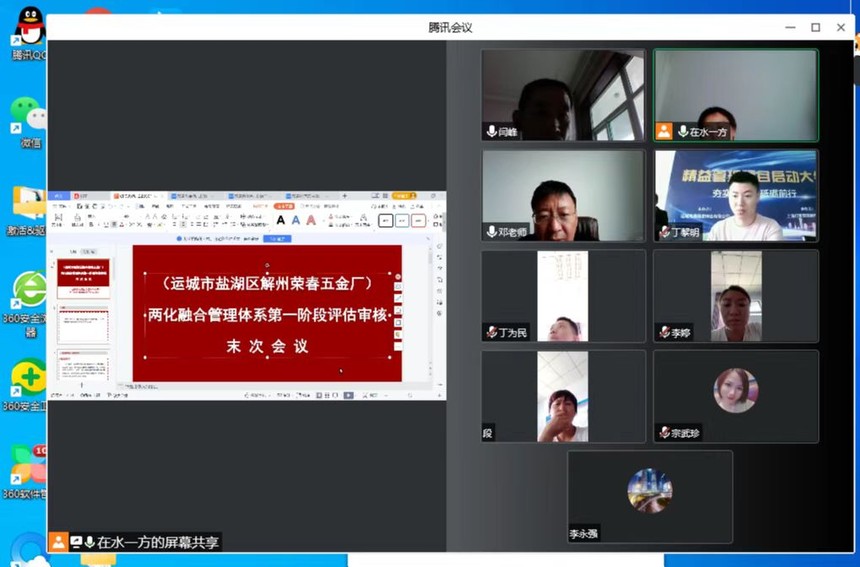Click the slideshow play button in the shared WPS status bar

[x=348, y=395]
